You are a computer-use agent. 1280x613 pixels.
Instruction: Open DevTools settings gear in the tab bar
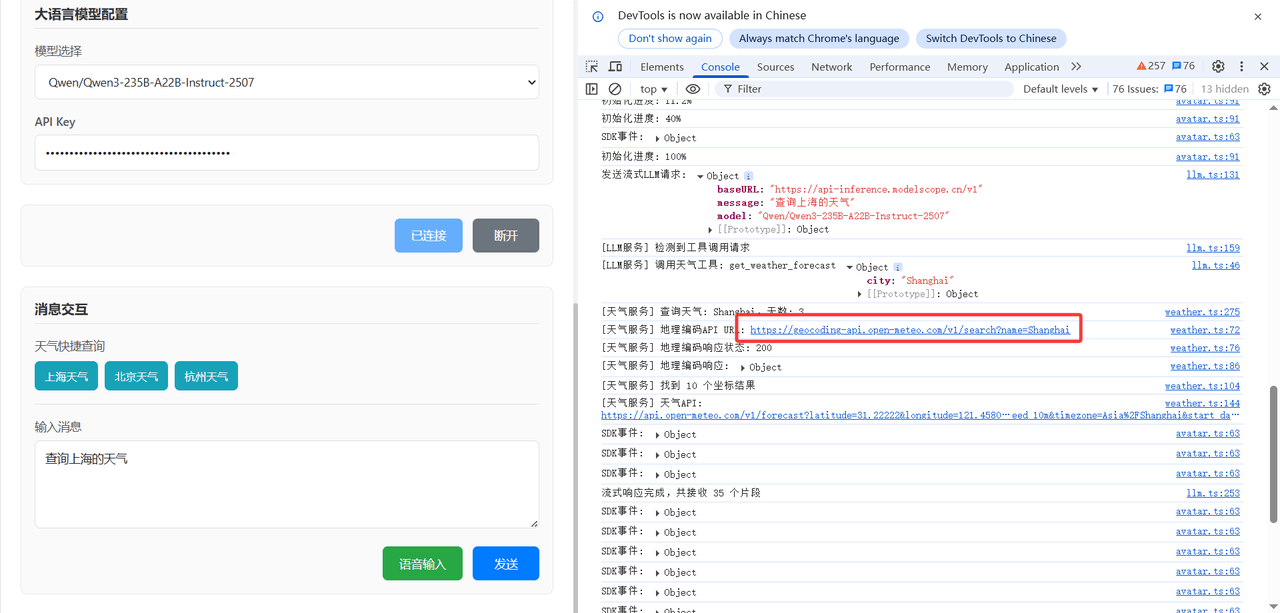click(1218, 67)
